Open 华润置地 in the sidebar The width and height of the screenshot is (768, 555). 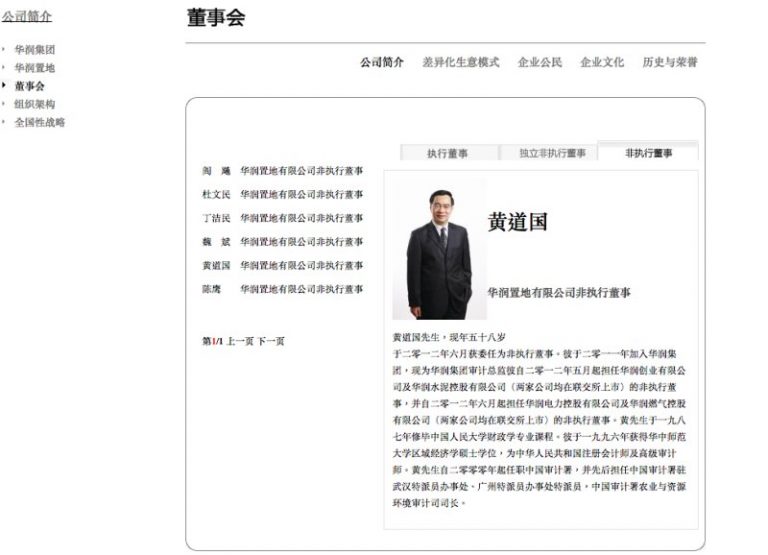pyautogui.click(x=34, y=68)
